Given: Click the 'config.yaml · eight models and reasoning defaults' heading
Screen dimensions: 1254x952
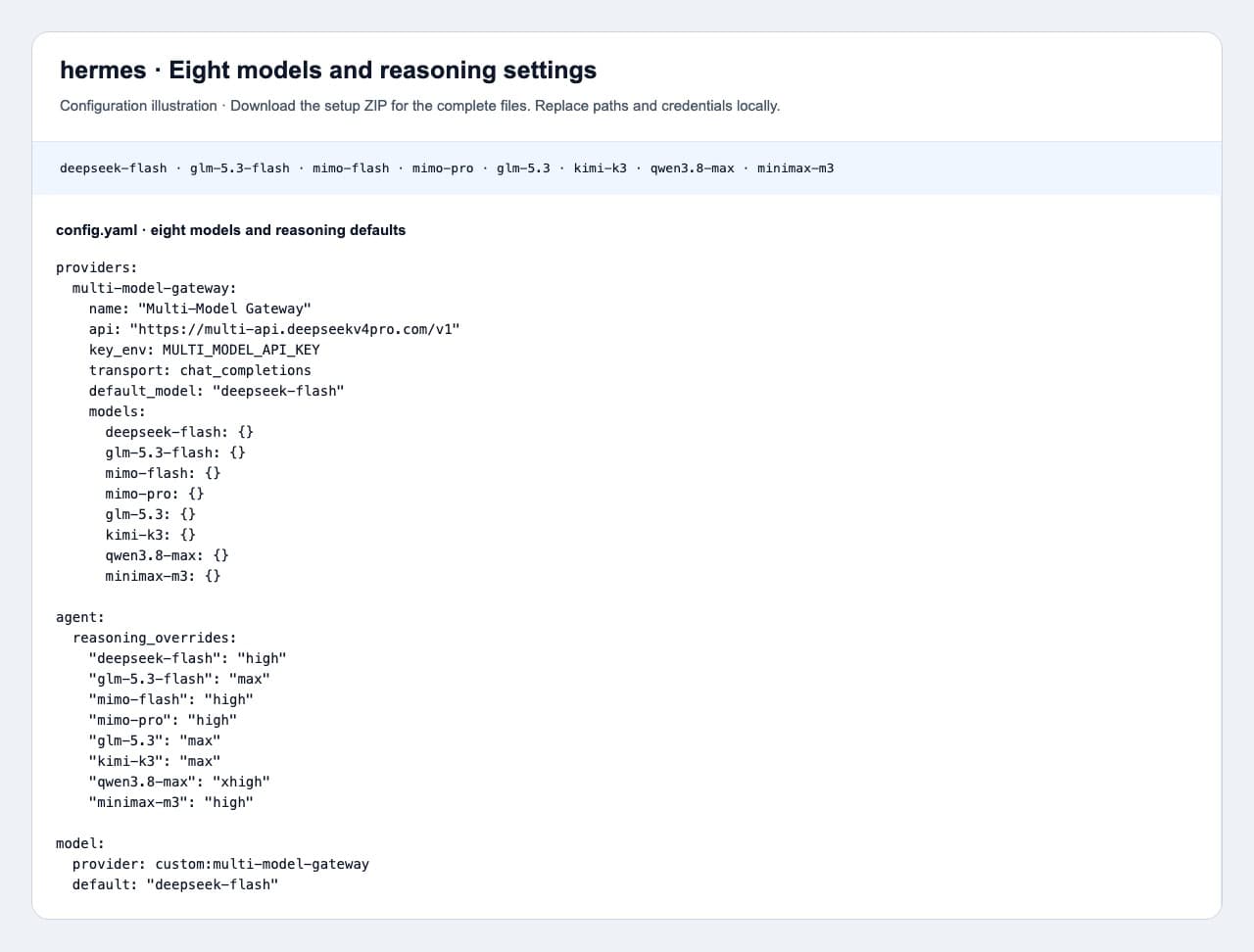Looking at the screenshot, I should pos(231,230).
